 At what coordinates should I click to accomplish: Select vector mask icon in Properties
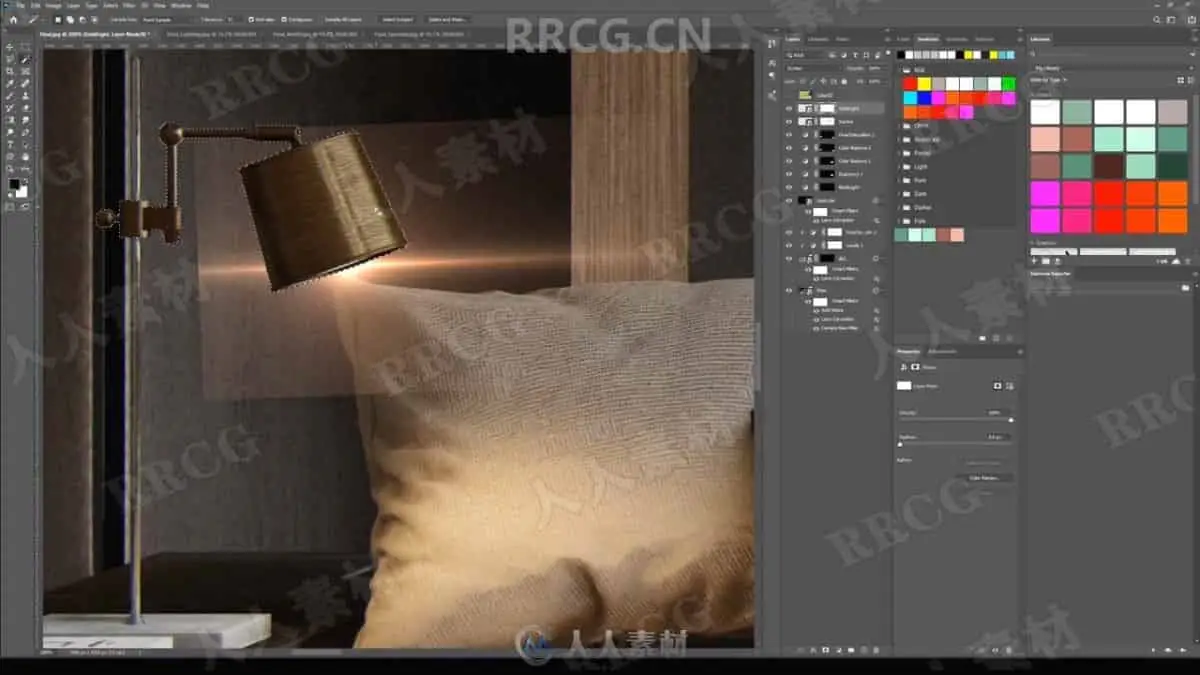point(1010,386)
